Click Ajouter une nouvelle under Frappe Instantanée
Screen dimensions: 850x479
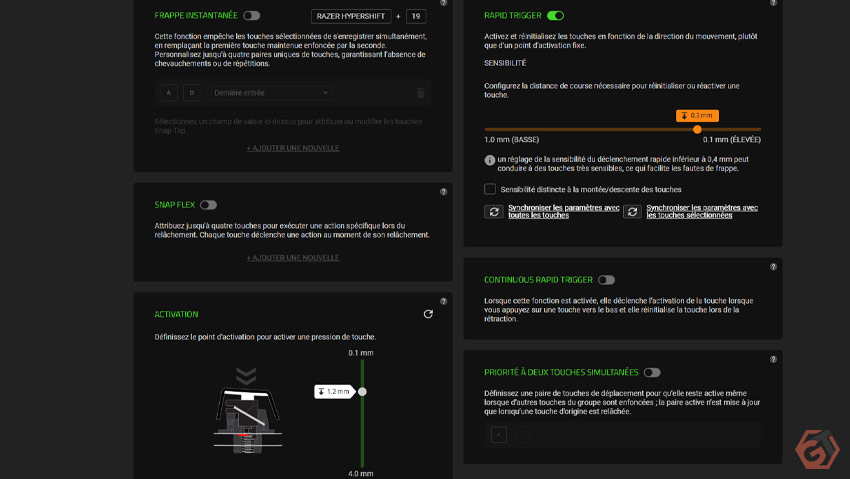pyautogui.click(x=293, y=148)
